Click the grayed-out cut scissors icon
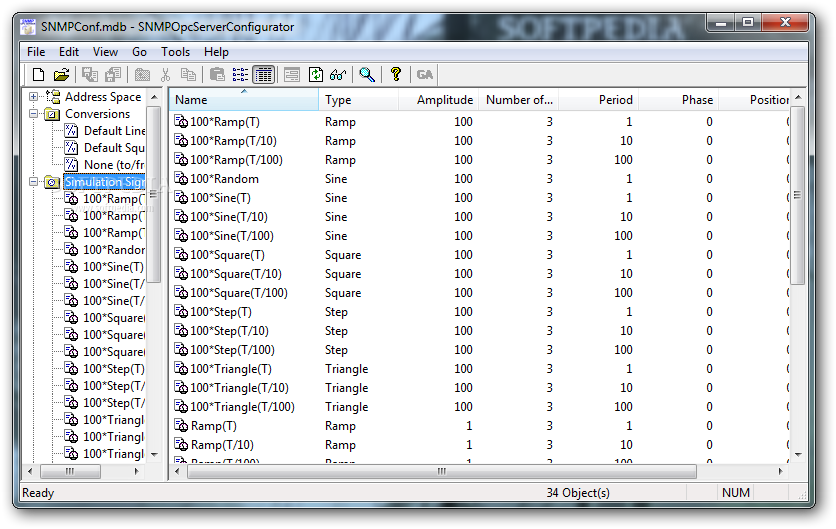 pos(166,75)
